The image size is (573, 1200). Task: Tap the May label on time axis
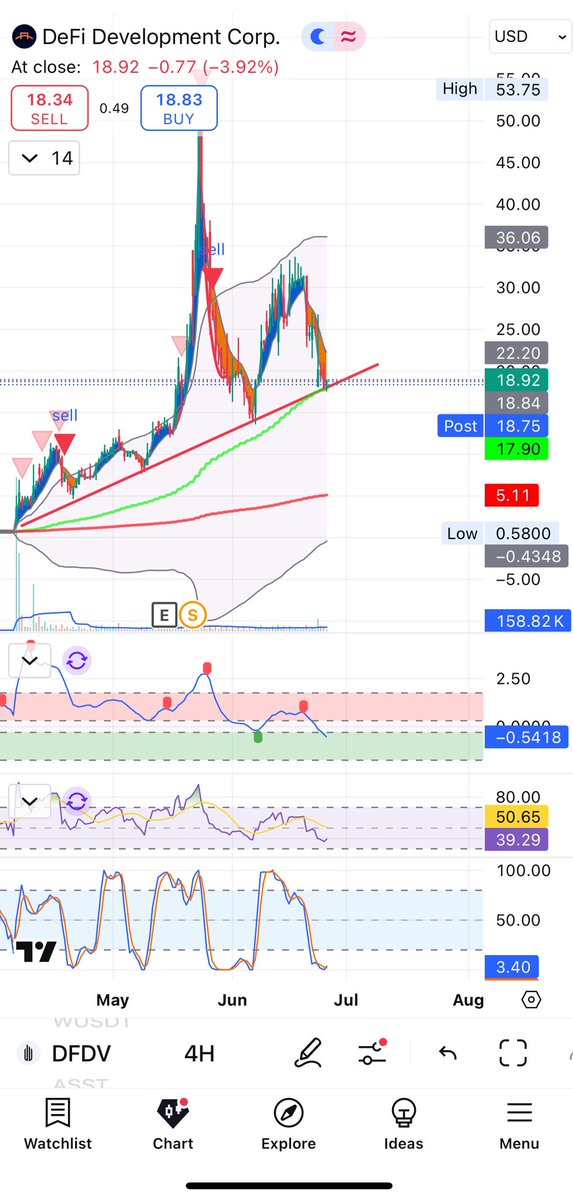[x=113, y=1000]
